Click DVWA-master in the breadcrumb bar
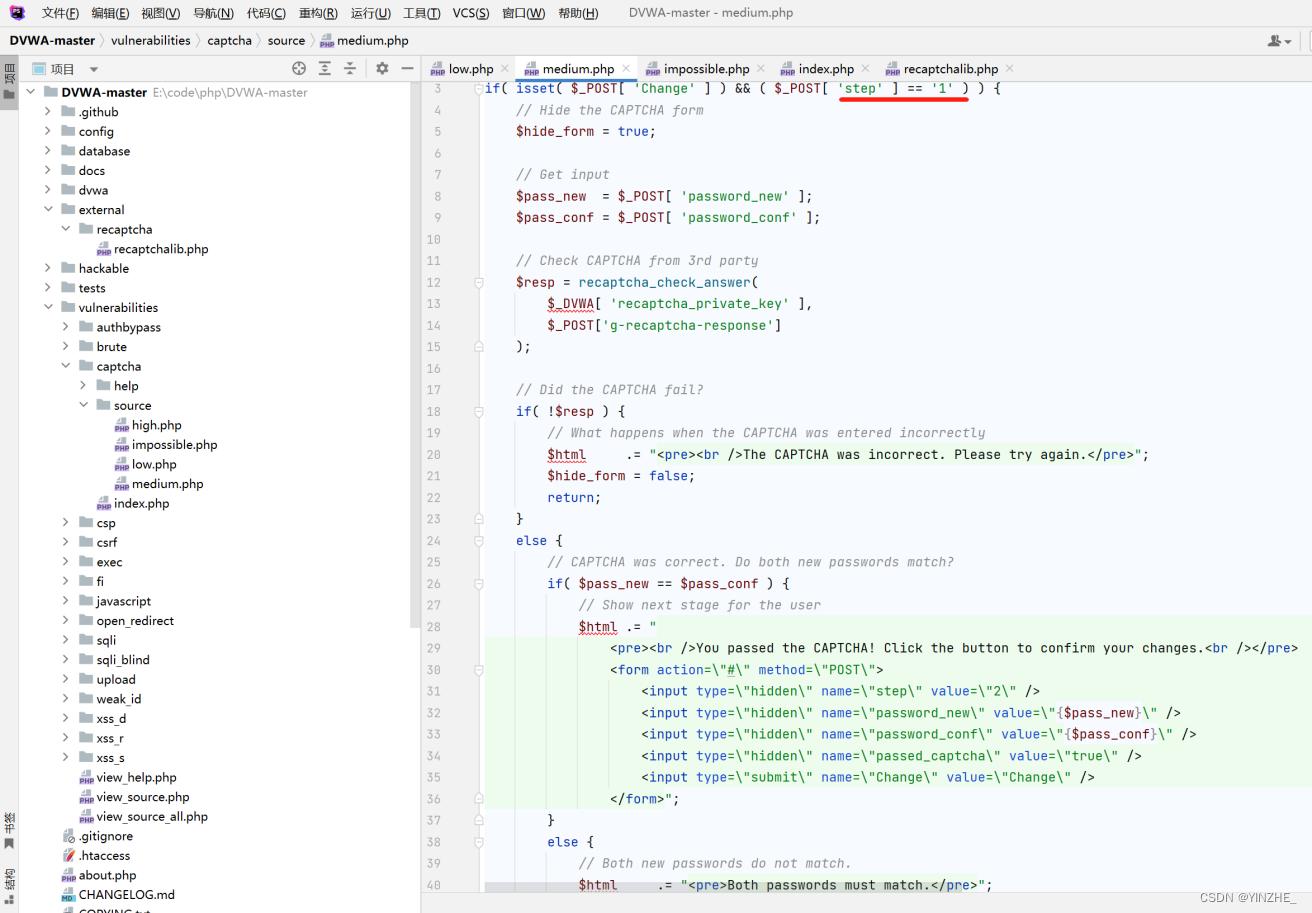The width and height of the screenshot is (1312, 913). point(52,41)
